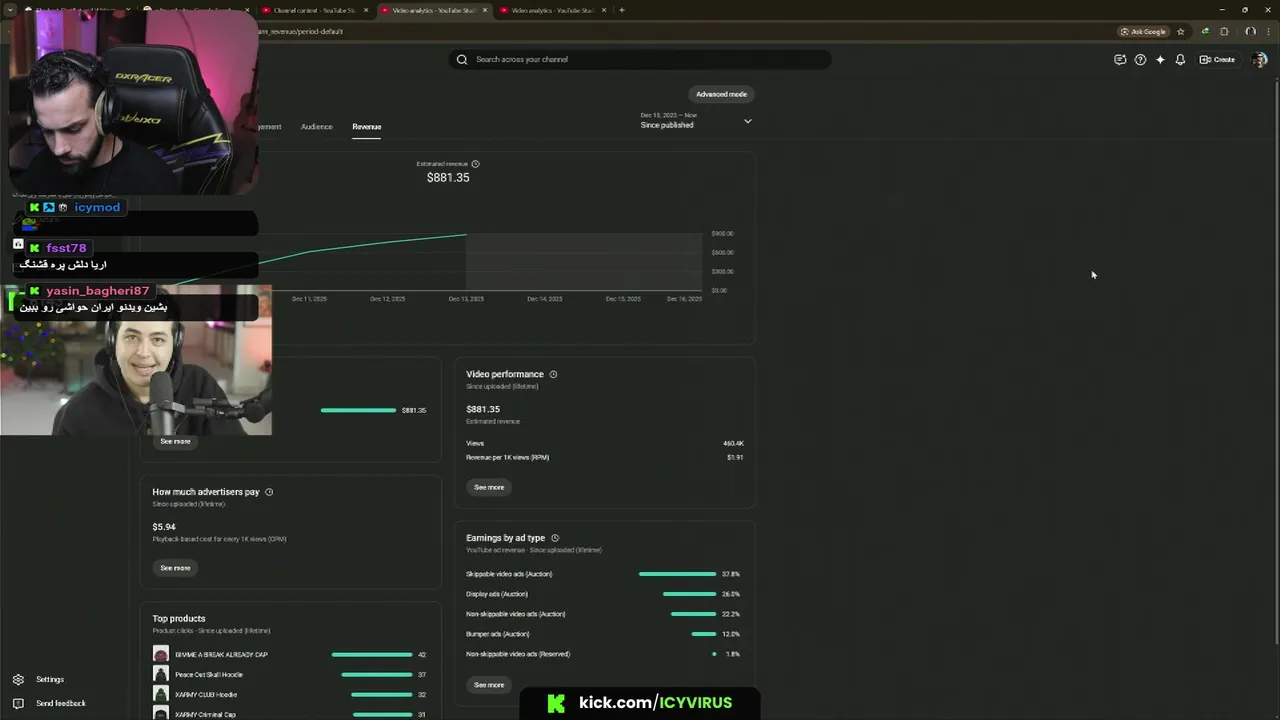Click the sparkle Ask Studio icon
This screenshot has height=720, width=1280.
(x=1160, y=59)
